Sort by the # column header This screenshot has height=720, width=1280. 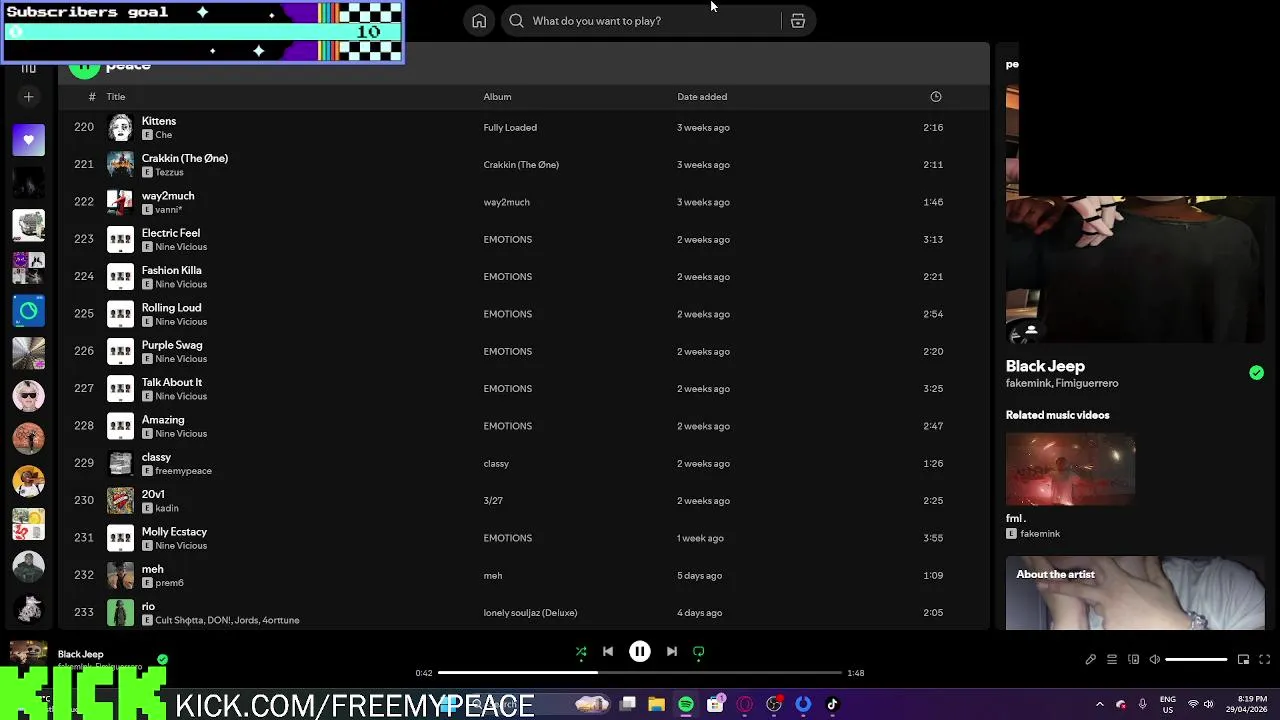pyautogui.click(x=92, y=97)
